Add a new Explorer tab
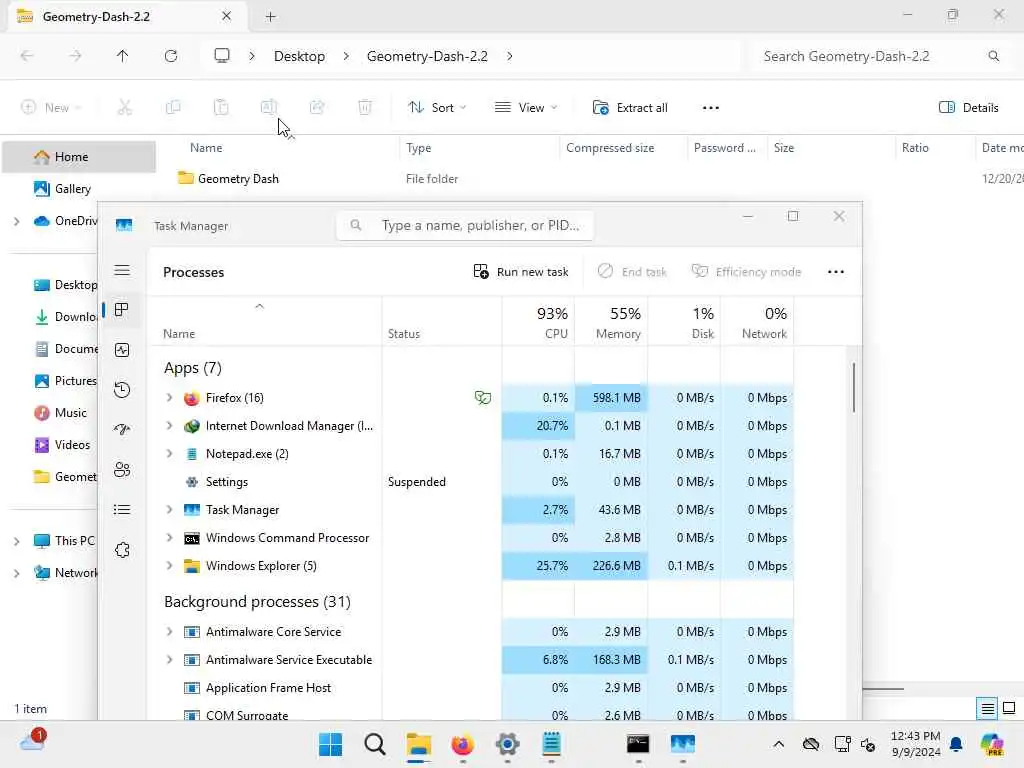This screenshot has height=768, width=1024. point(270,17)
